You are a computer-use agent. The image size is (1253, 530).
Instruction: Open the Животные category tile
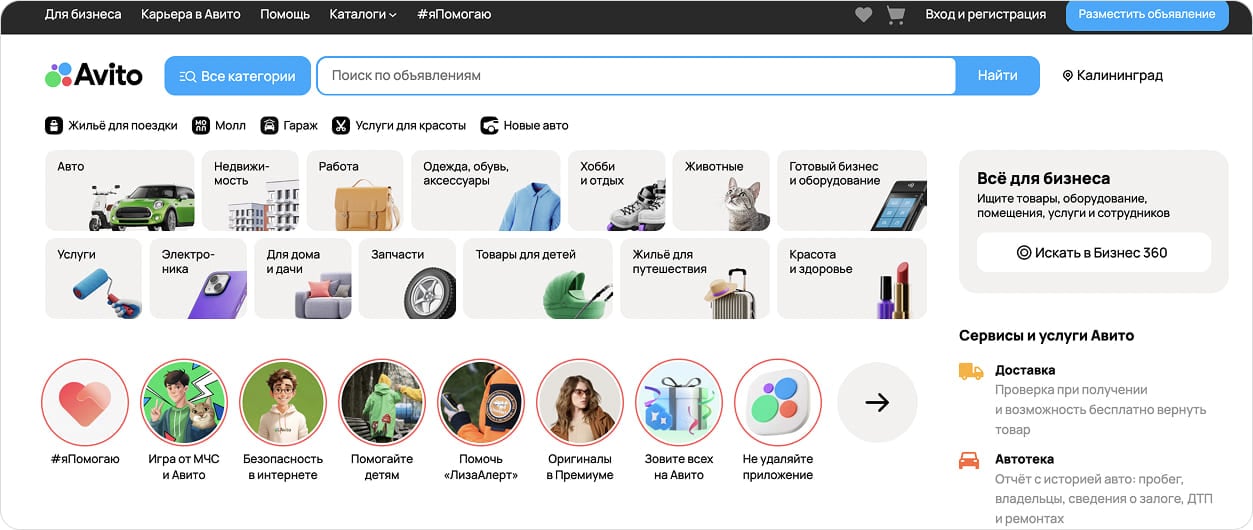pyautogui.click(x=721, y=191)
